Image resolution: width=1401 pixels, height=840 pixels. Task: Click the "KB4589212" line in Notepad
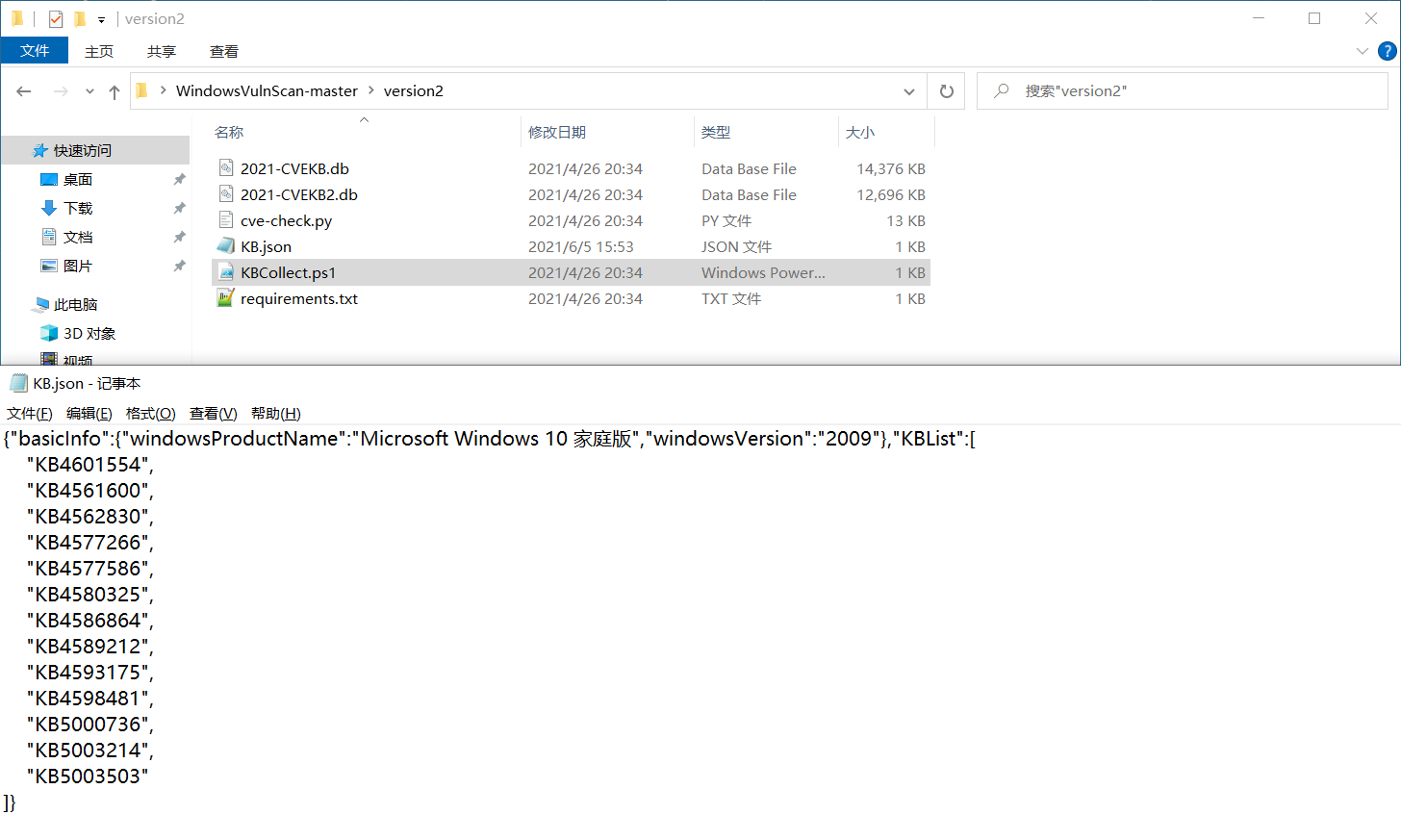(x=90, y=646)
